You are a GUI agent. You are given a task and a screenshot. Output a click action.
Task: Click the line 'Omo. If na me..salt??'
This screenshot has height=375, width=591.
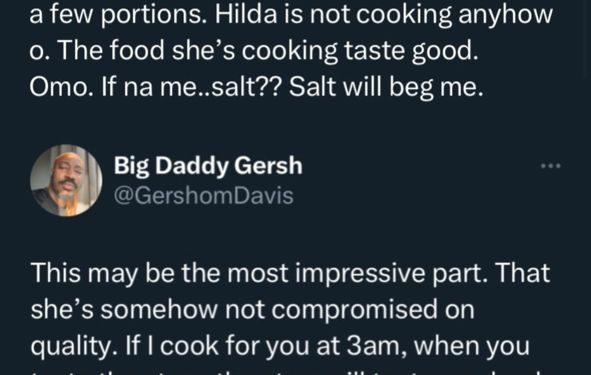coord(156,87)
